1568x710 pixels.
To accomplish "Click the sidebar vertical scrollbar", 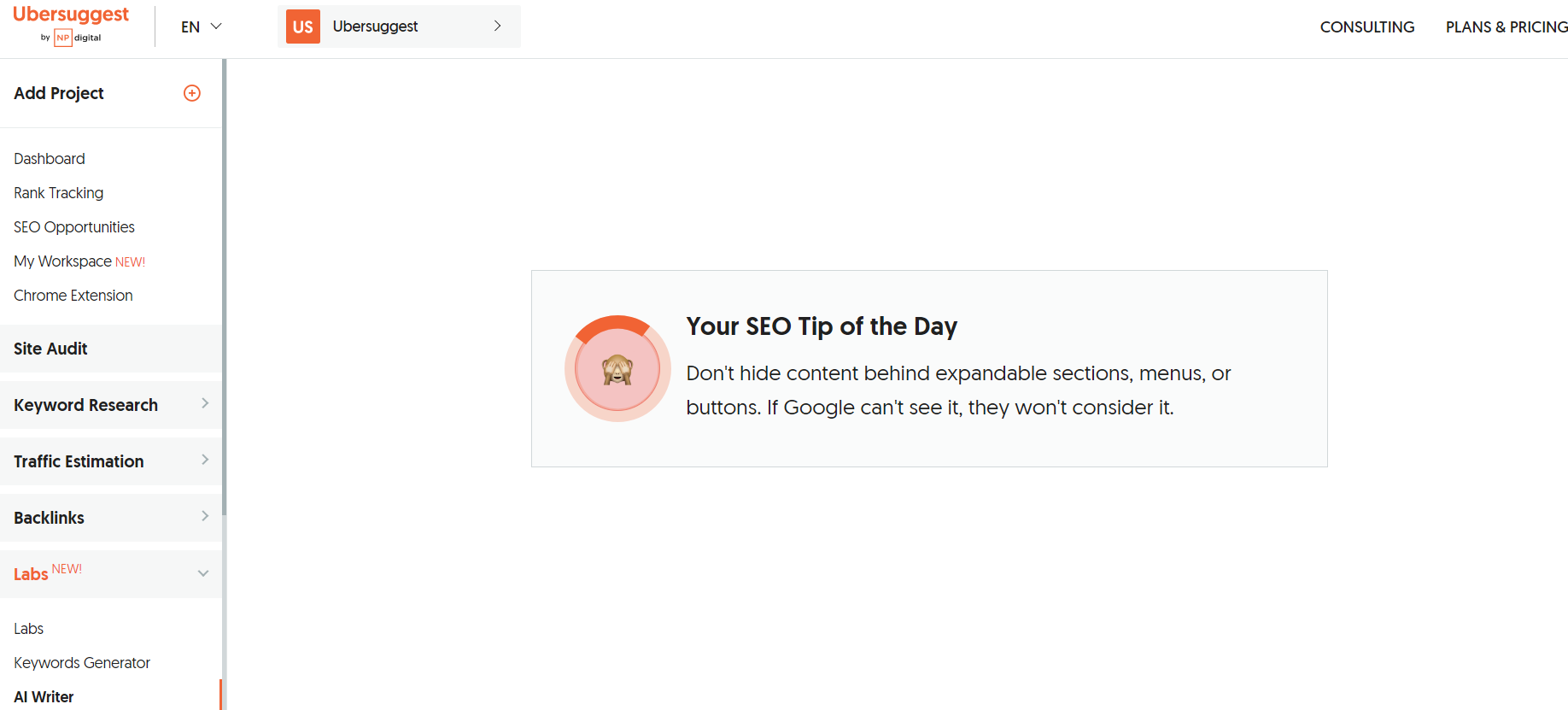I will click(x=224, y=287).
